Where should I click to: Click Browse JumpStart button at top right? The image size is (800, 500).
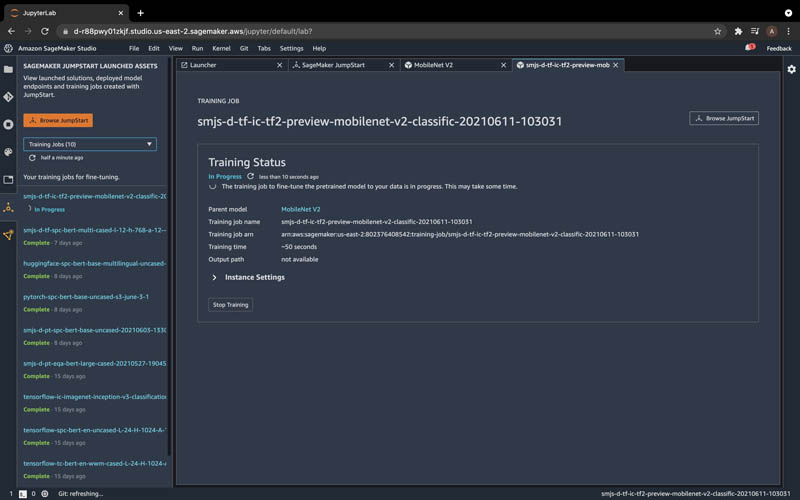724,118
